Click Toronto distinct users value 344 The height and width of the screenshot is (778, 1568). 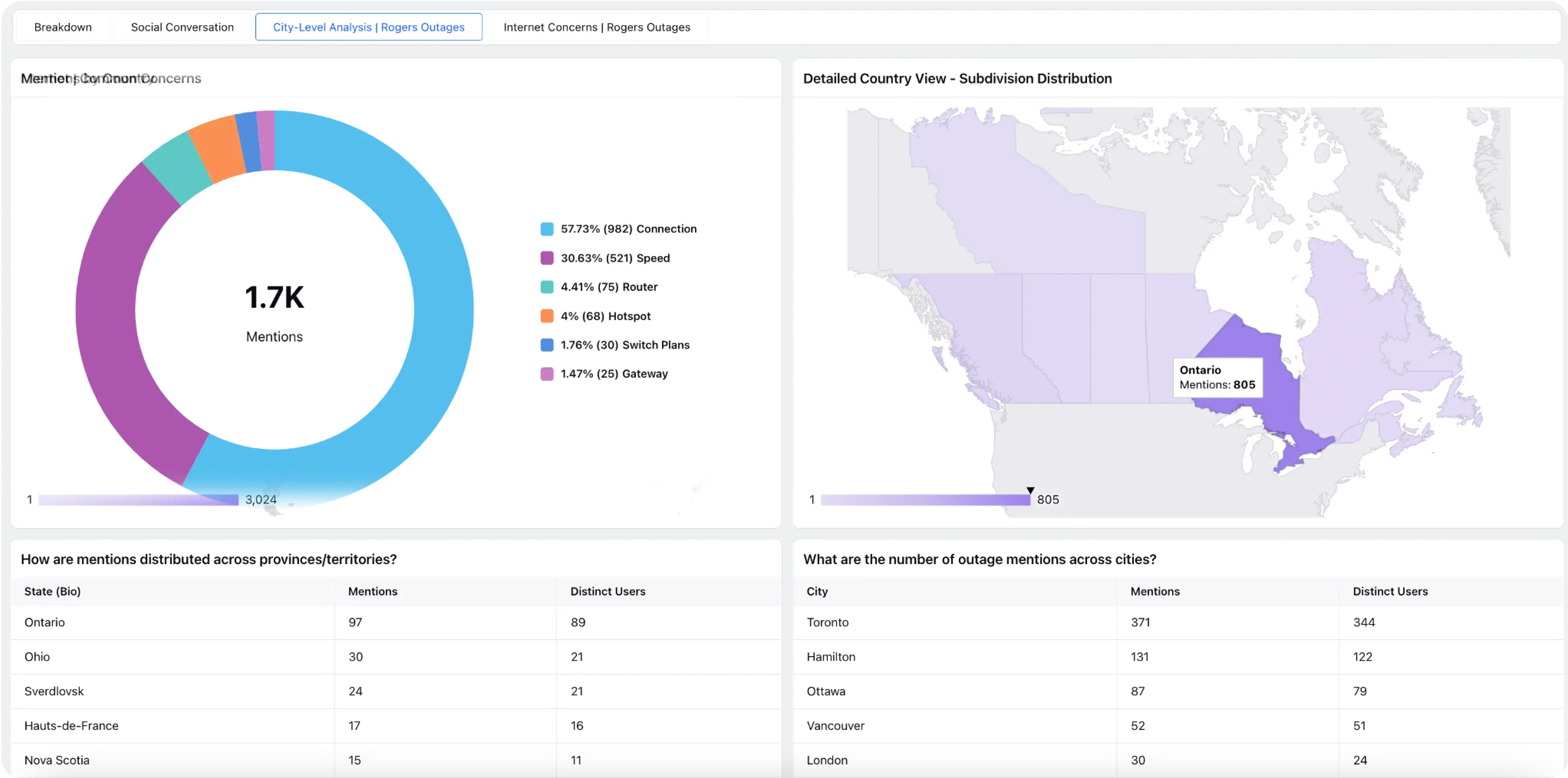pyautogui.click(x=1364, y=622)
